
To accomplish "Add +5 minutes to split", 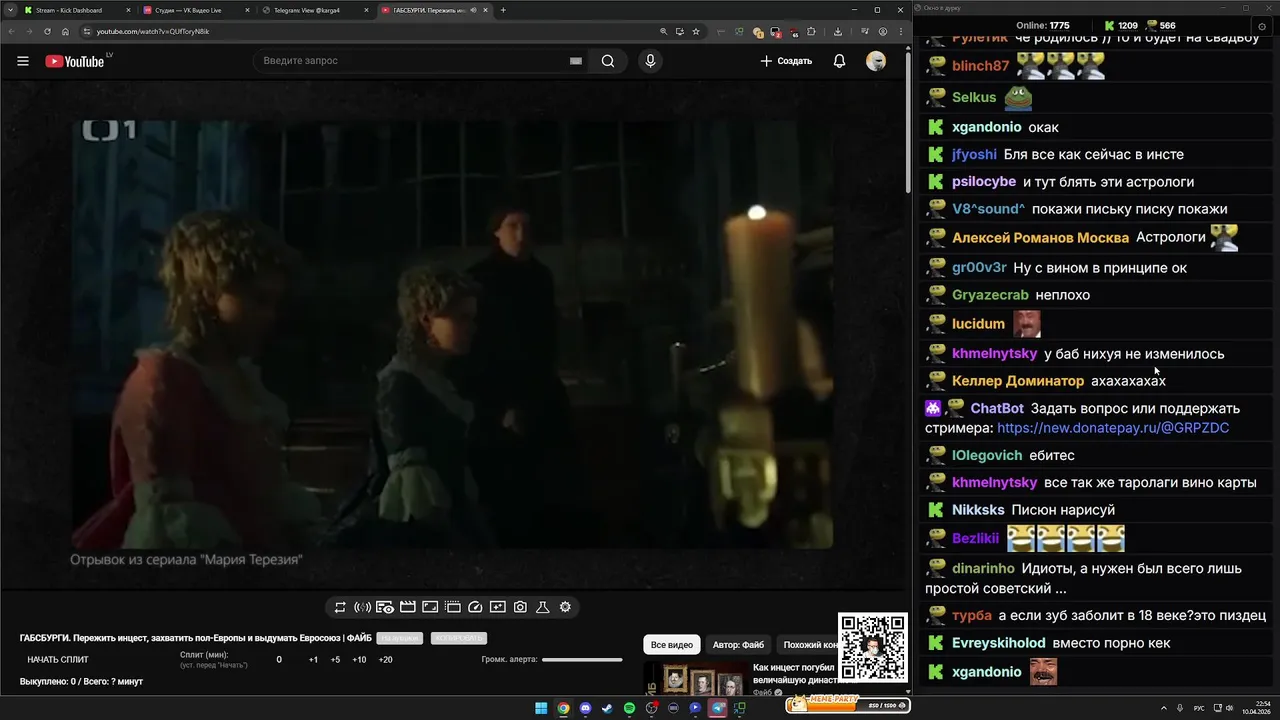I will click(335, 660).
